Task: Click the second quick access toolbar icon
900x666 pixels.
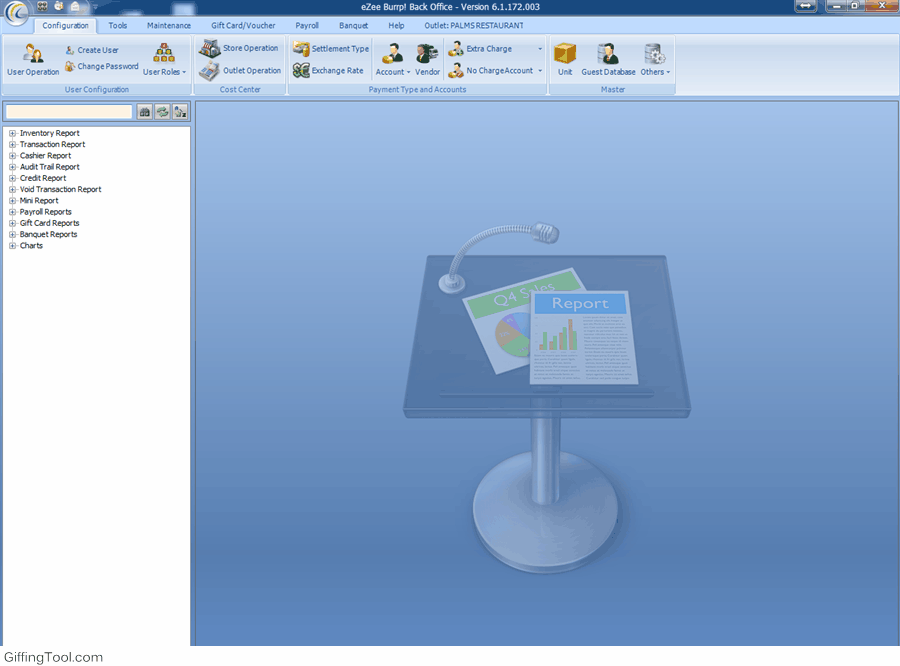Action: (x=59, y=6)
